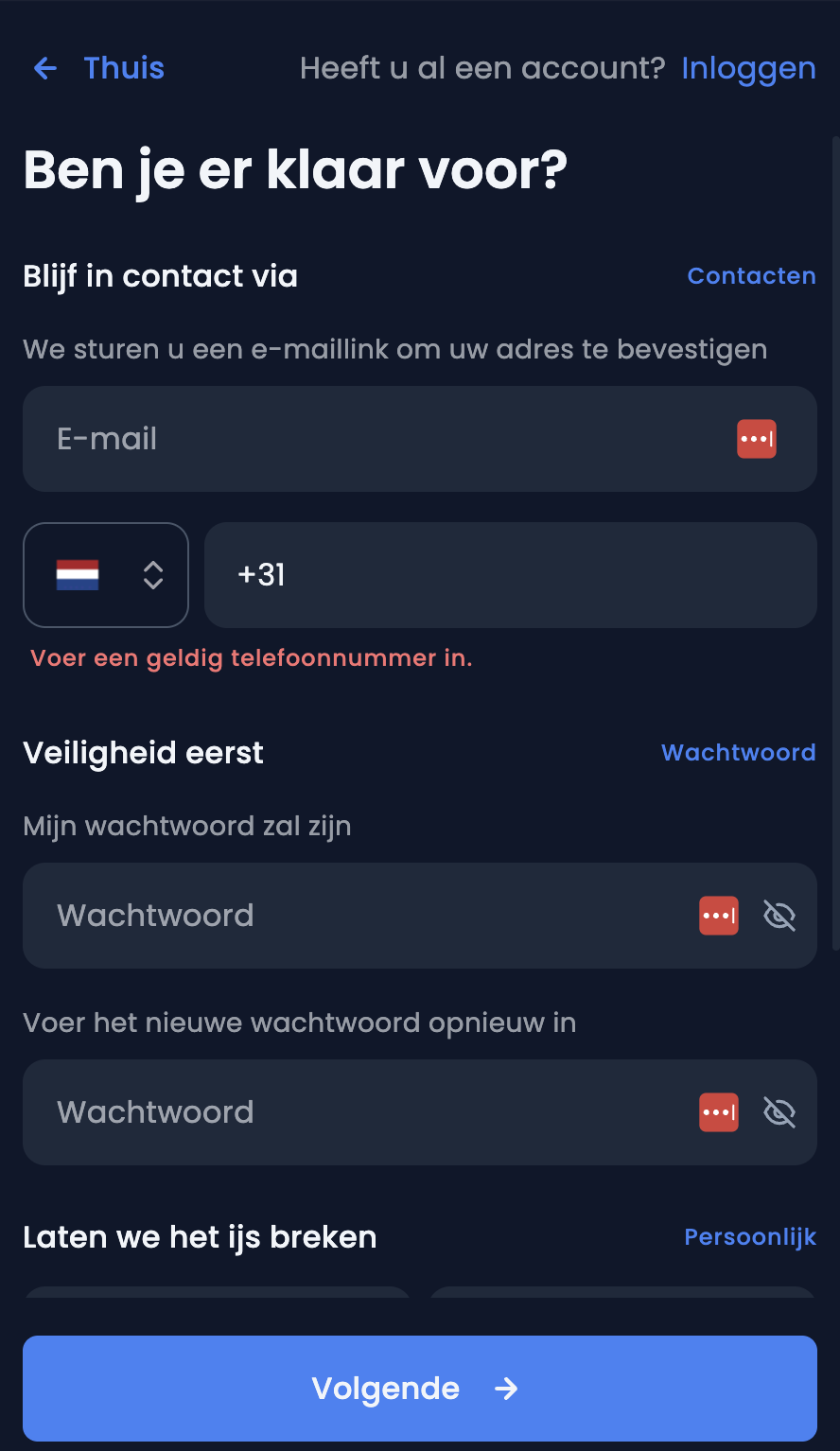
Task: Click the password manager icon in the second Wachtwoord field
Action: click(x=719, y=1111)
